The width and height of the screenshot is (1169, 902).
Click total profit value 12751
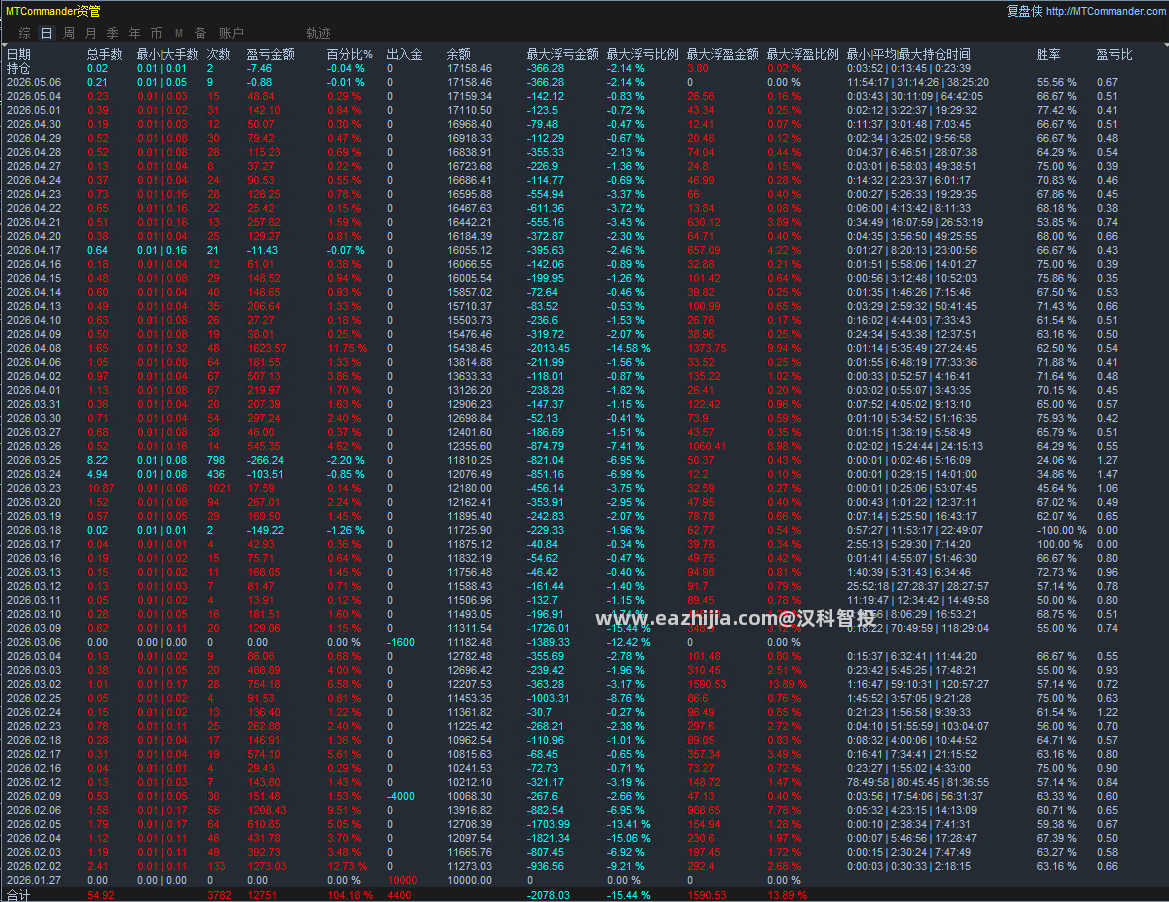(x=262, y=895)
